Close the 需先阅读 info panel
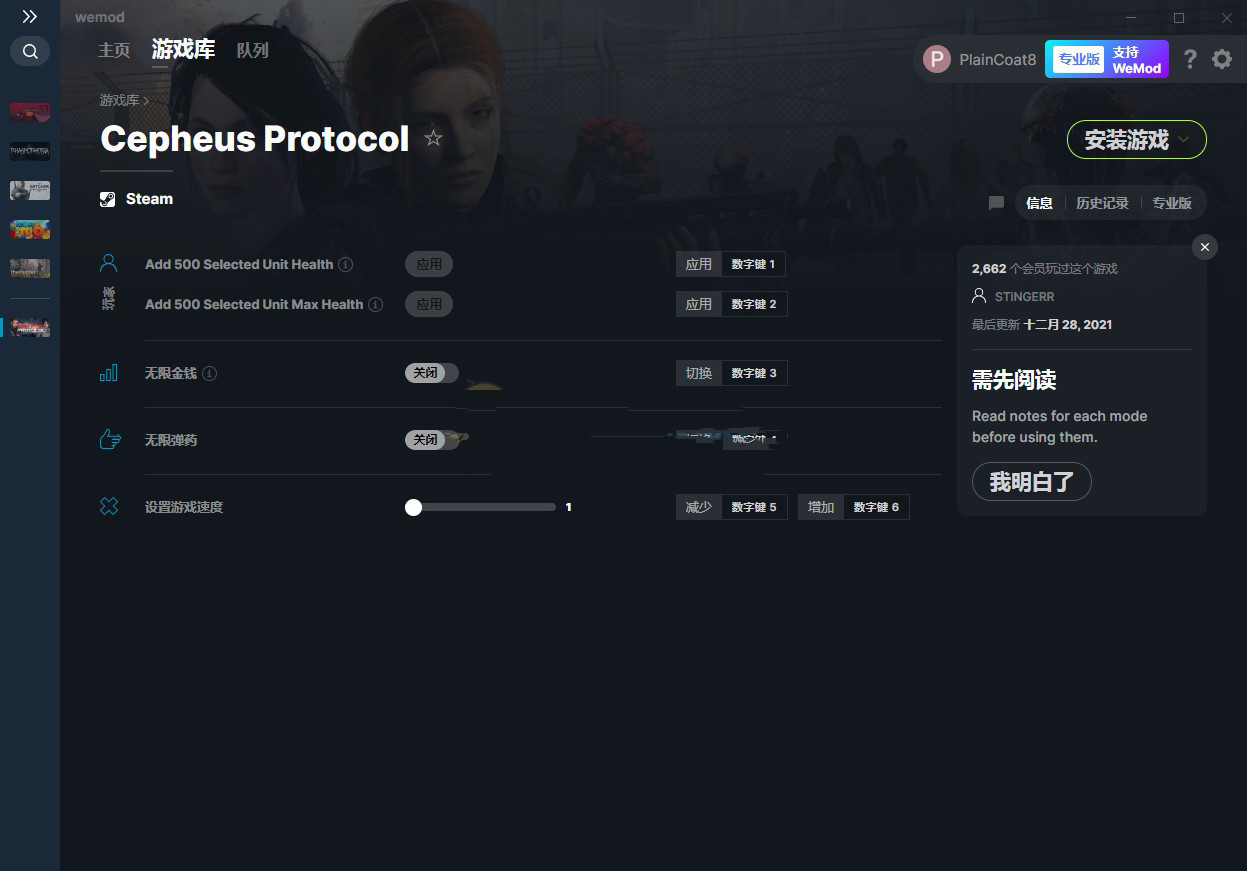 click(x=1205, y=247)
